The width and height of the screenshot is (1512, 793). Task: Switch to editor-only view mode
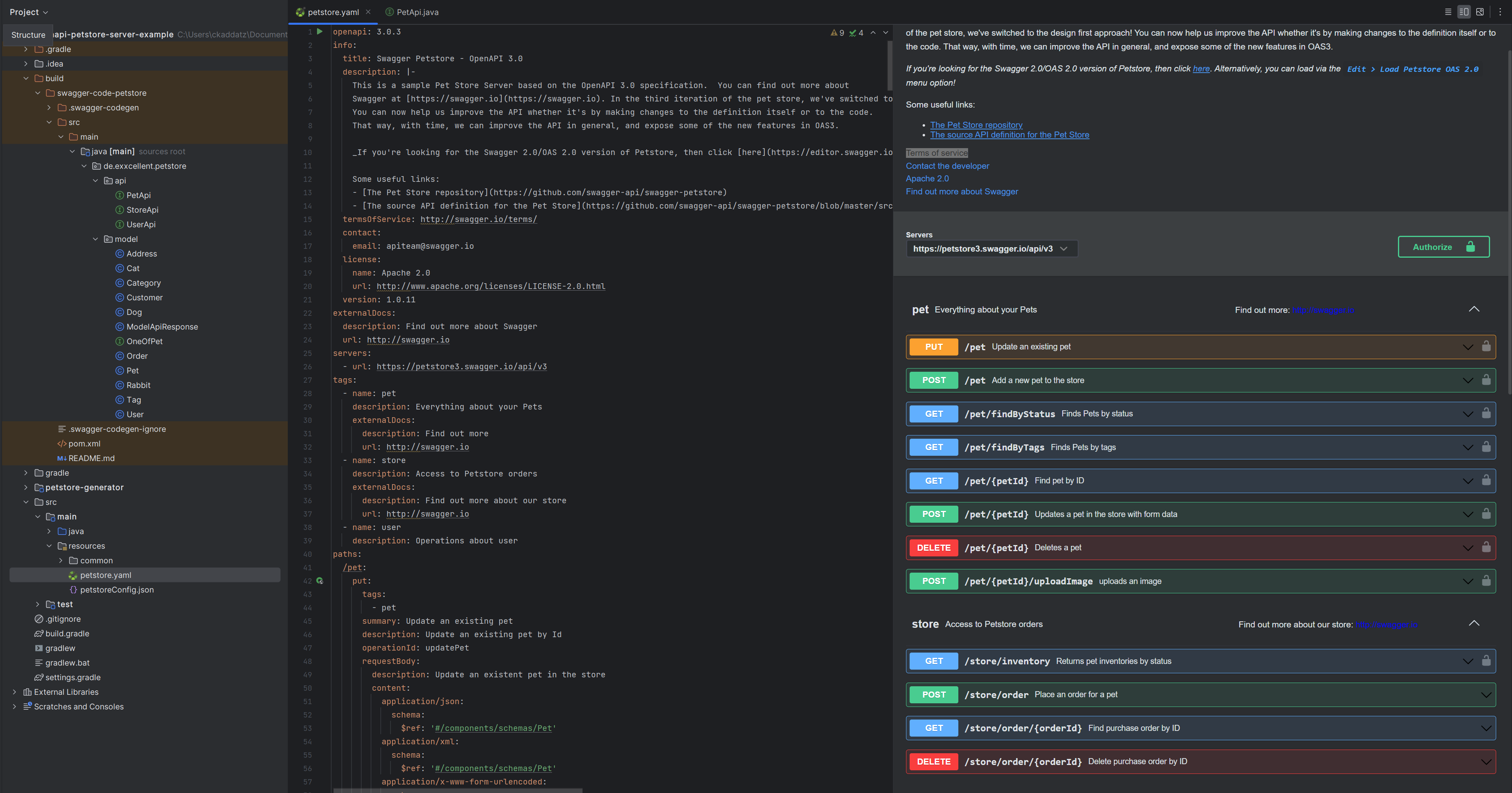click(x=1448, y=12)
